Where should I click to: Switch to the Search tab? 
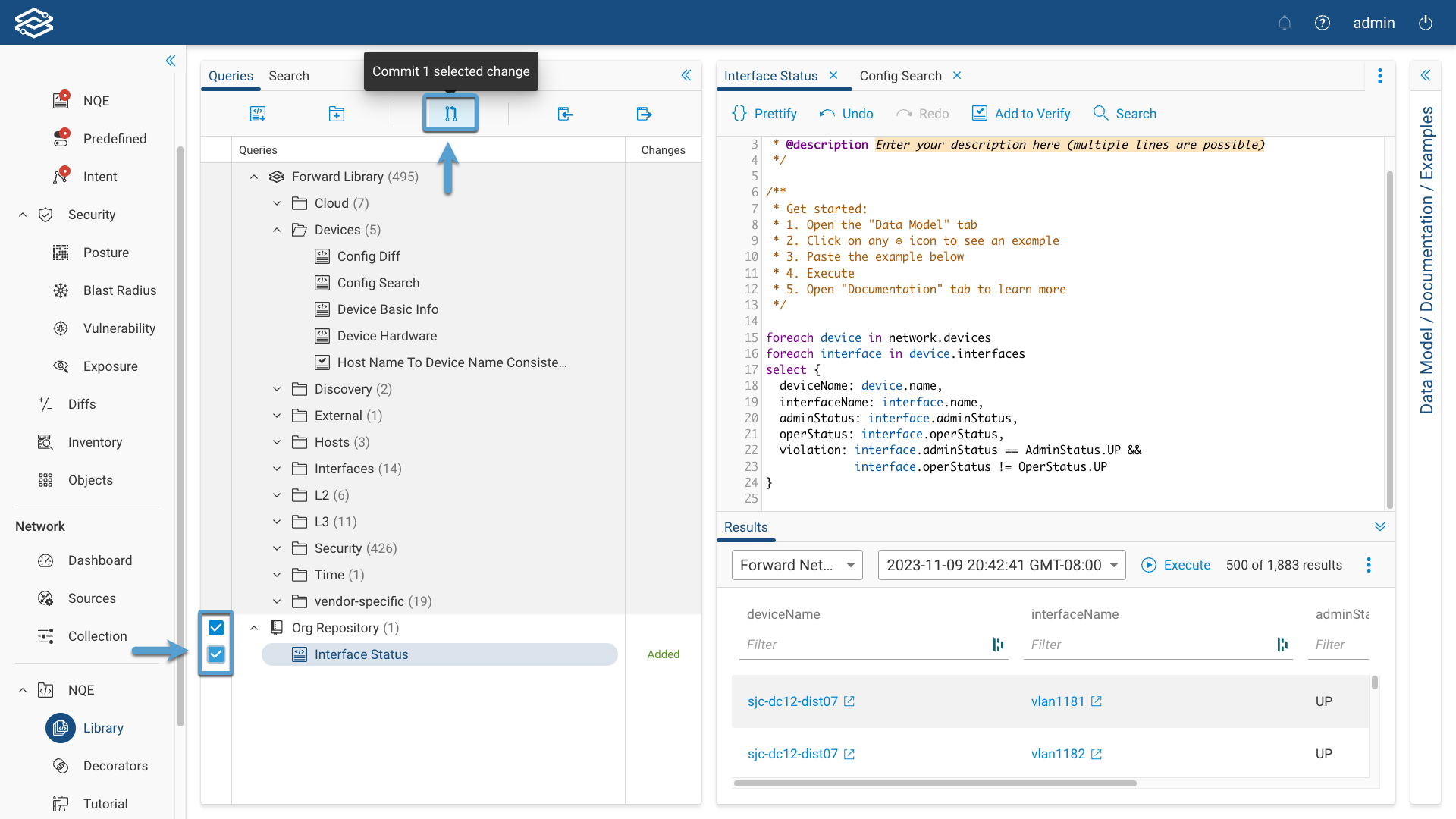pyautogui.click(x=288, y=76)
